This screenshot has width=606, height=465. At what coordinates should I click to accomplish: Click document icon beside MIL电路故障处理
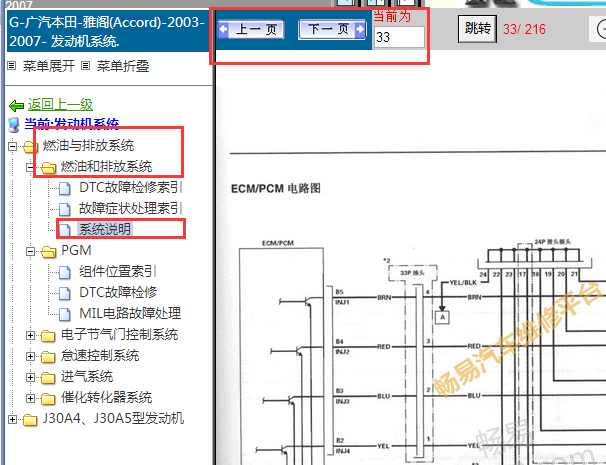(65, 314)
